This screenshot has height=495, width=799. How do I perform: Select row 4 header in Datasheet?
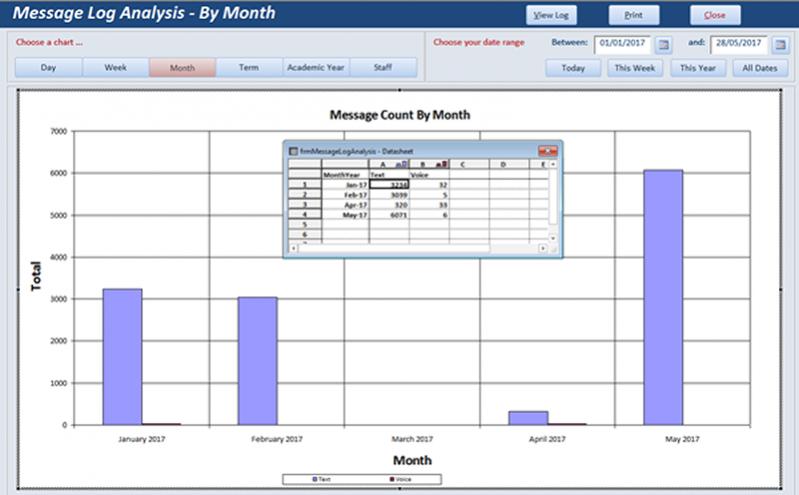305,215
